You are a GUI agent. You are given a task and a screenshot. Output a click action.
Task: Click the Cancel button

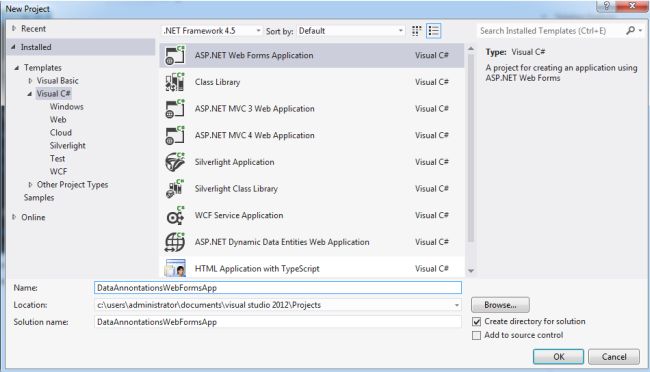(x=614, y=357)
